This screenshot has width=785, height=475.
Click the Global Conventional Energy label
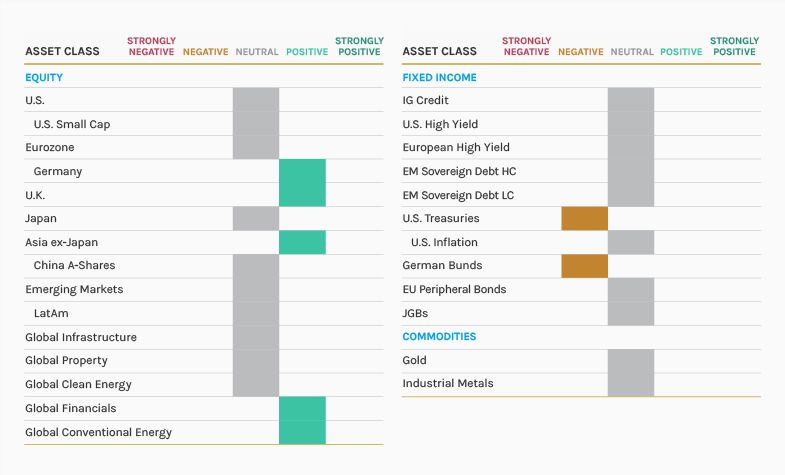98,432
